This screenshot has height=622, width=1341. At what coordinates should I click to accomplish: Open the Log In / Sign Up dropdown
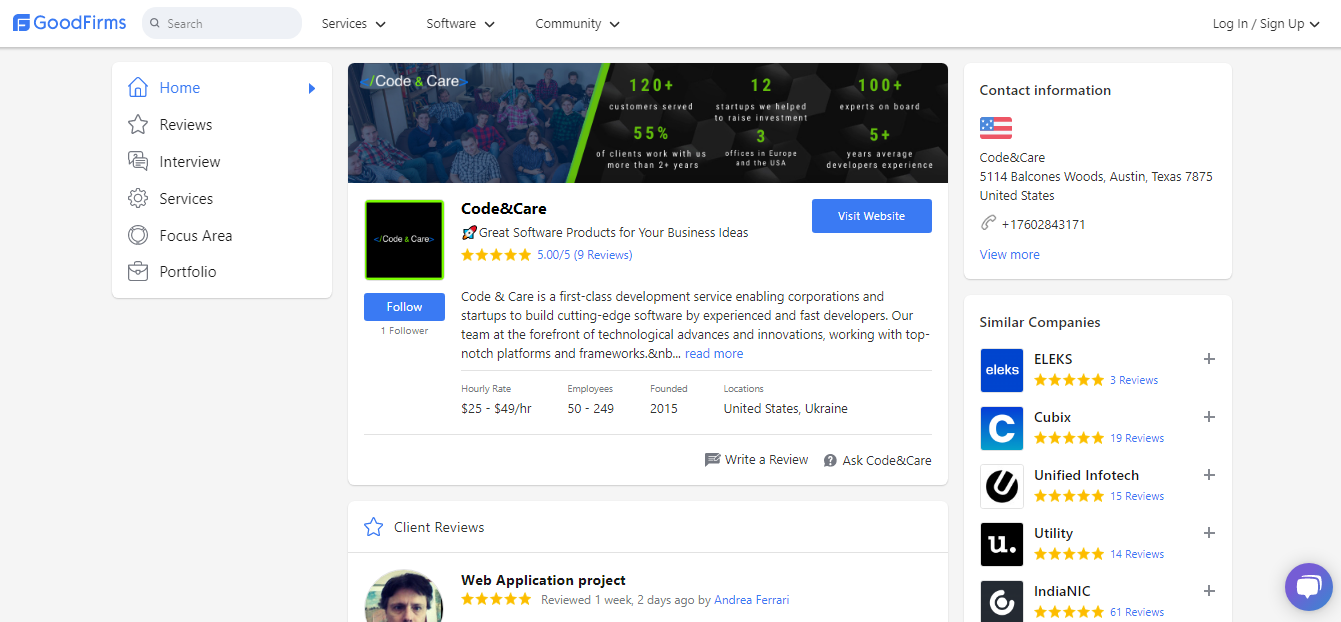(x=1266, y=23)
